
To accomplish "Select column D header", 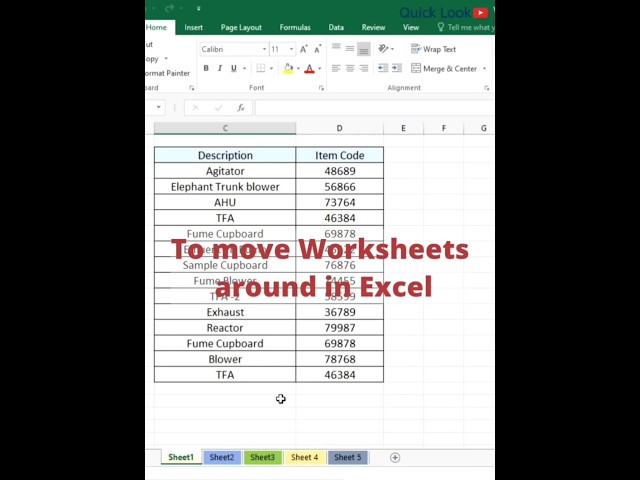I will tap(340, 128).
